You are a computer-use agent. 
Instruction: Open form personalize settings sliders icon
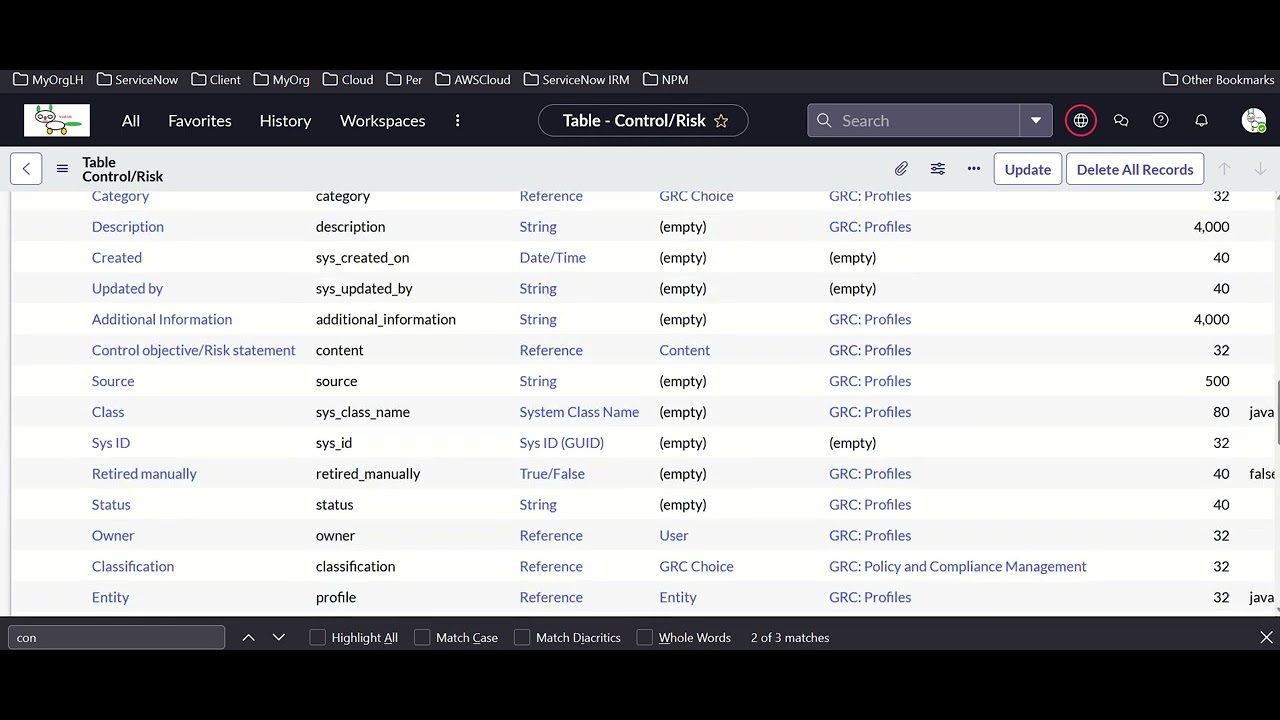(x=938, y=169)
